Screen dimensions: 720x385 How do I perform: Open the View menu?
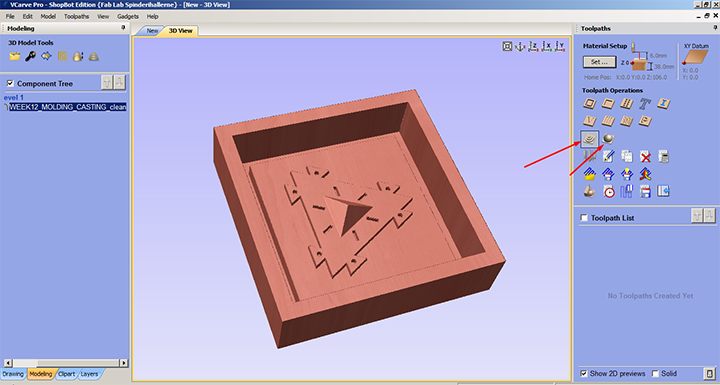click(x=103, y=17)
